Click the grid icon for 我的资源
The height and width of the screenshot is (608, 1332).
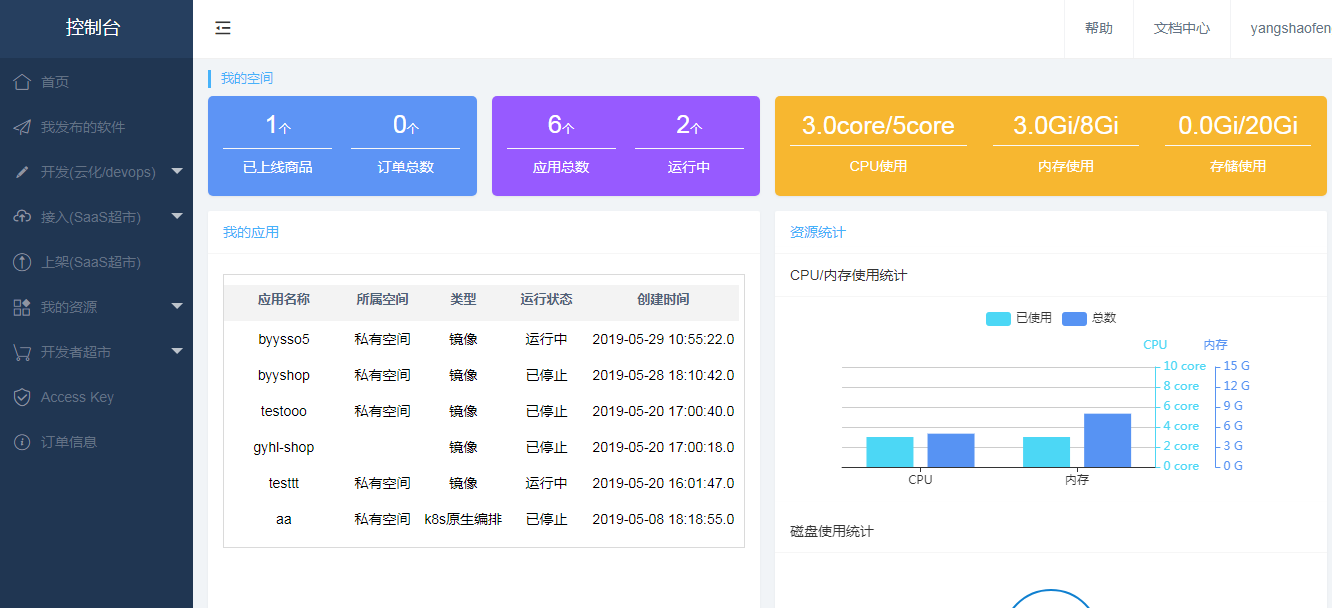click(22, 307)
